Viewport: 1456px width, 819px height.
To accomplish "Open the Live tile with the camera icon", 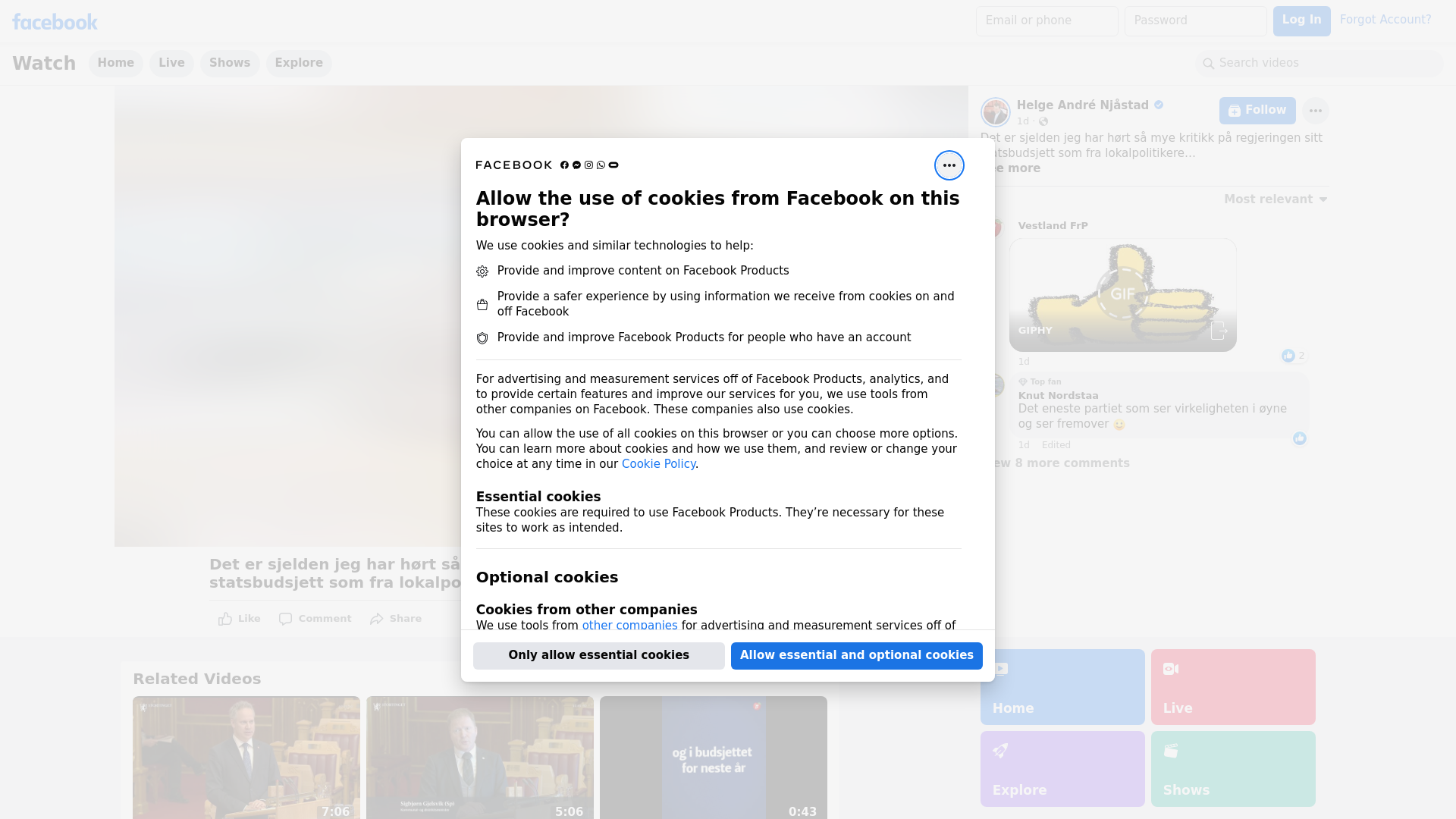I will pos(1232,687).
